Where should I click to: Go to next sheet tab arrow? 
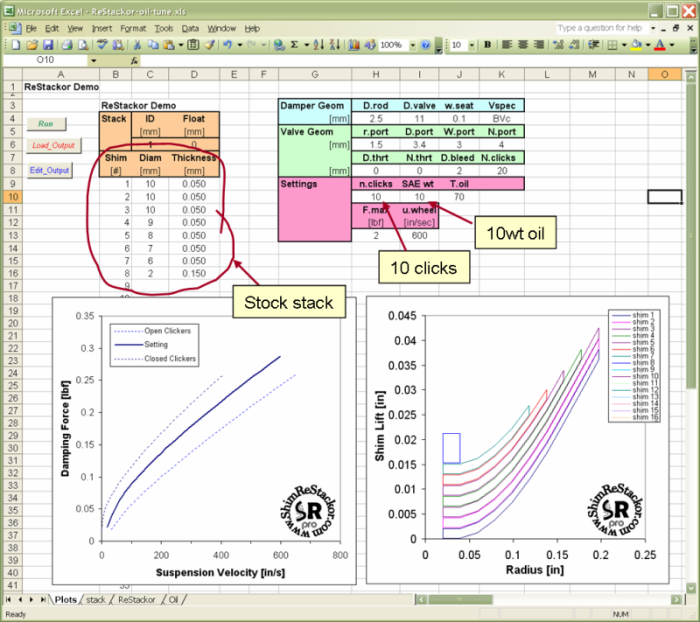click(x=31, y=600)
